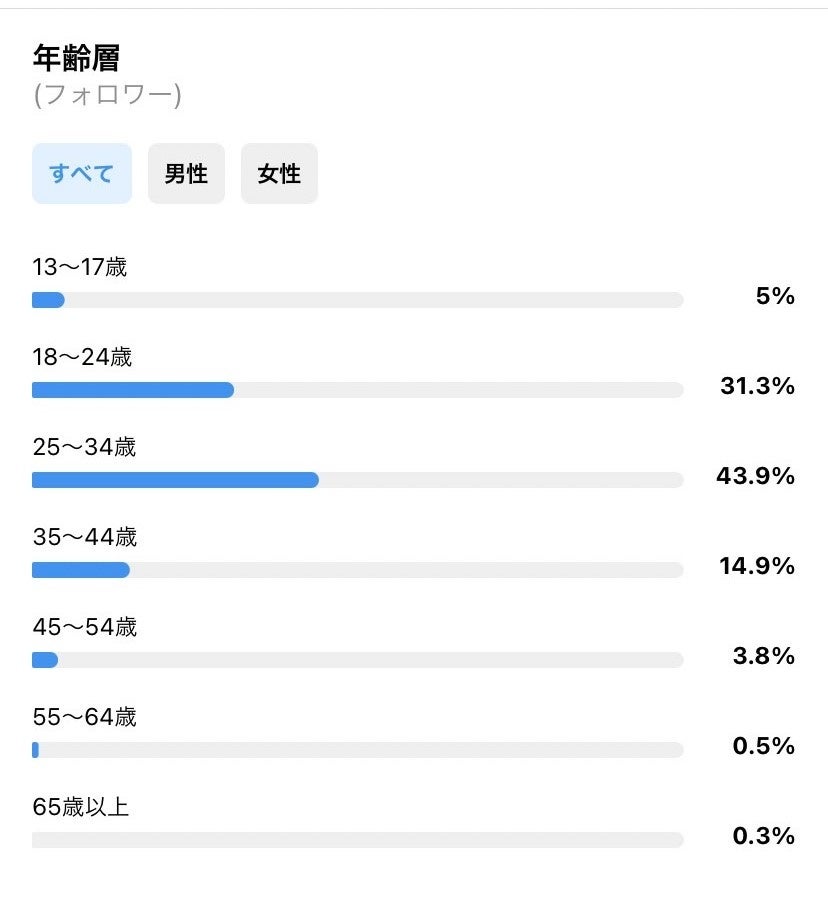The image size is (828, 918).
Task: Click the 13〜17歳 age label
Action: [80, 267]
